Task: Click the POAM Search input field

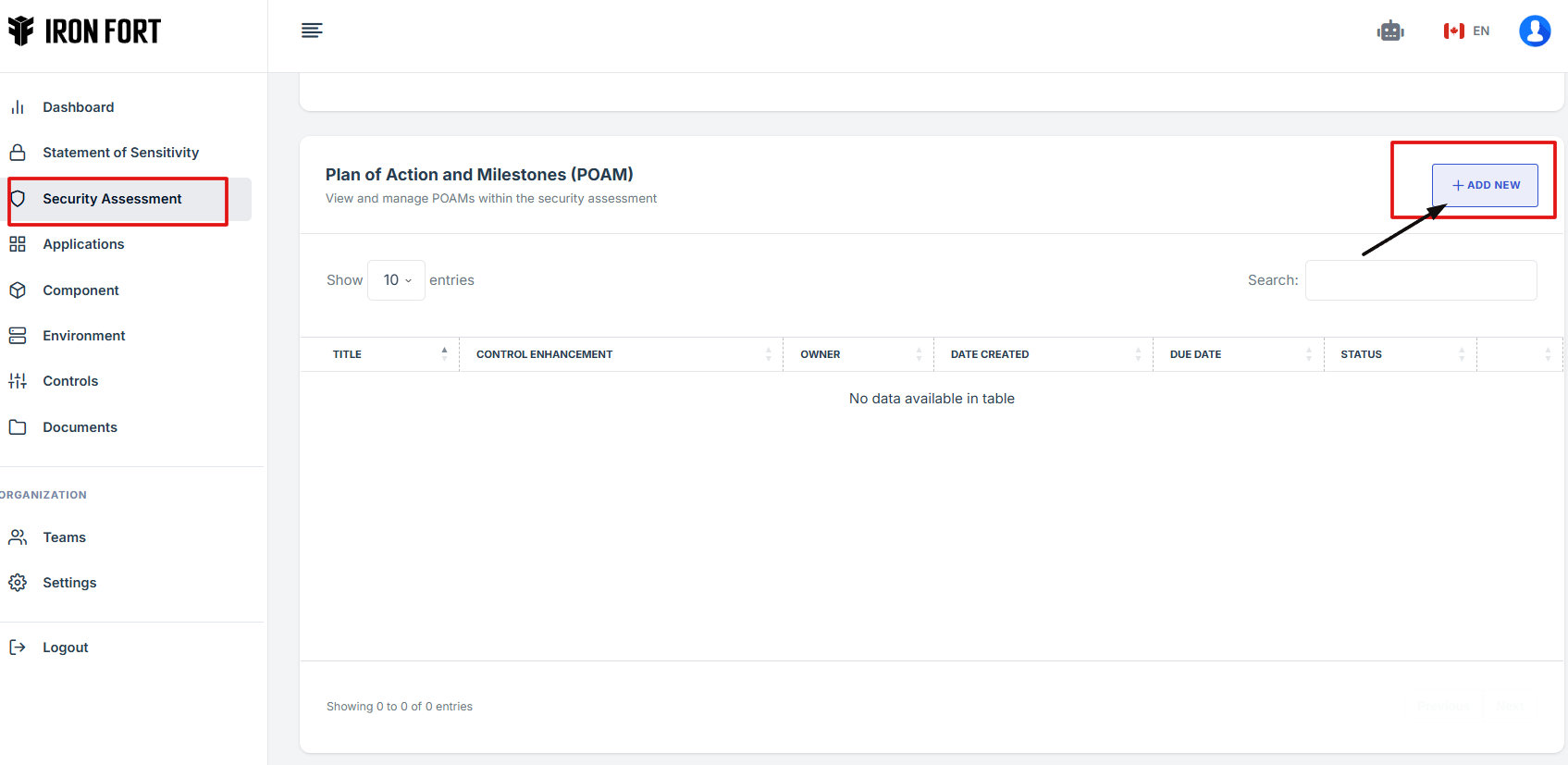Action: click(1421, 280)
